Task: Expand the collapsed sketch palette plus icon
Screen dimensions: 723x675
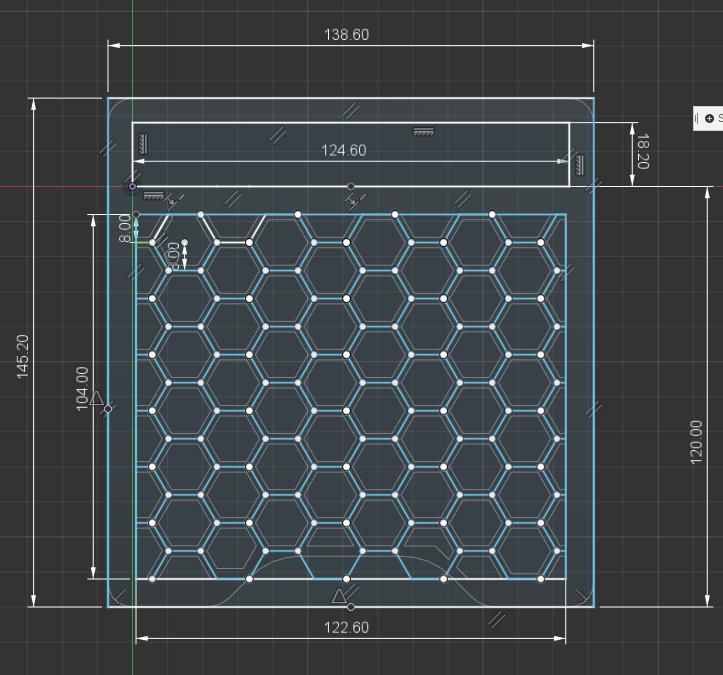Action: (709, 118)
